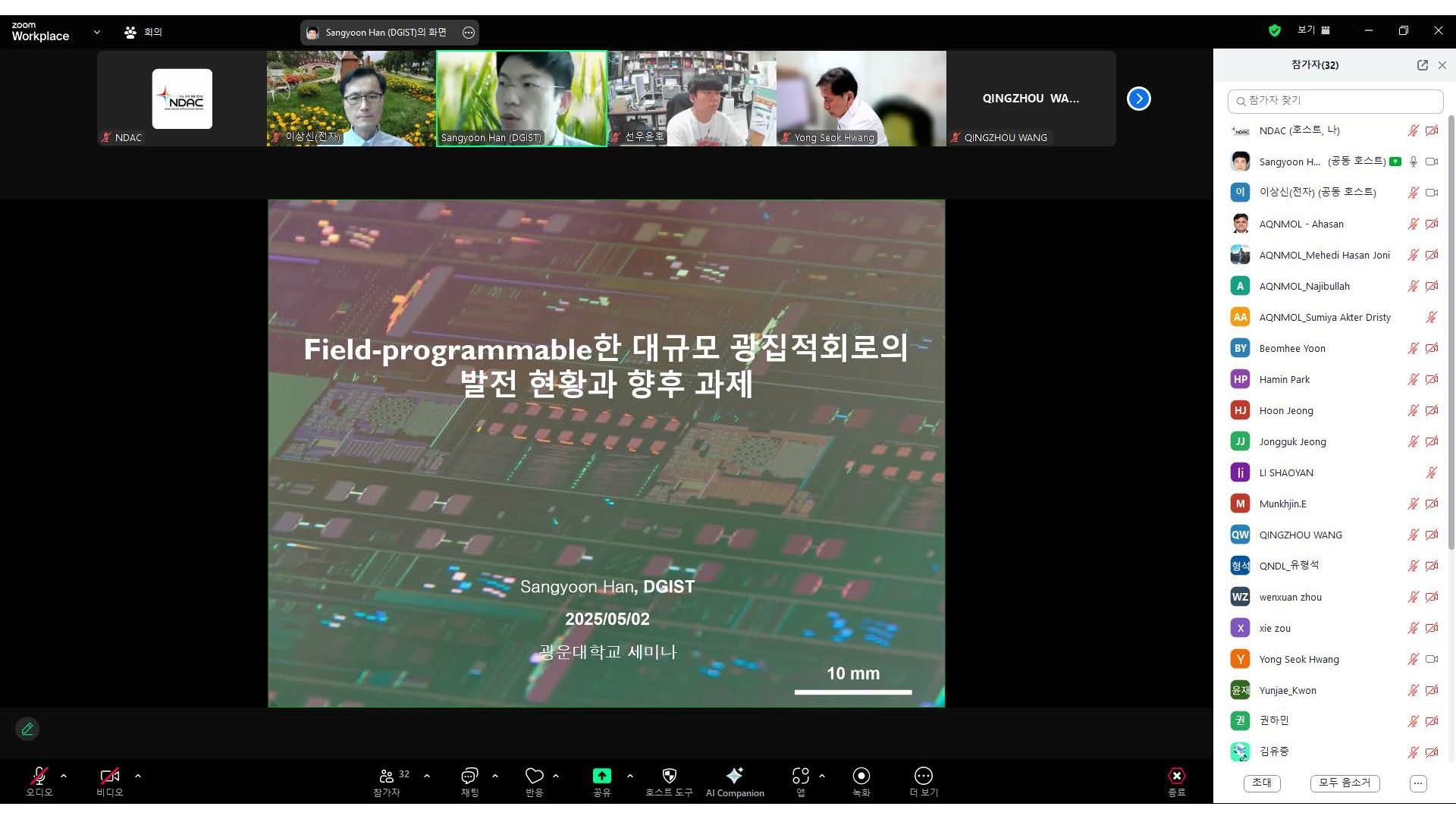
Task: Click the green encryption shield icon
Action: pos(1274,30)
